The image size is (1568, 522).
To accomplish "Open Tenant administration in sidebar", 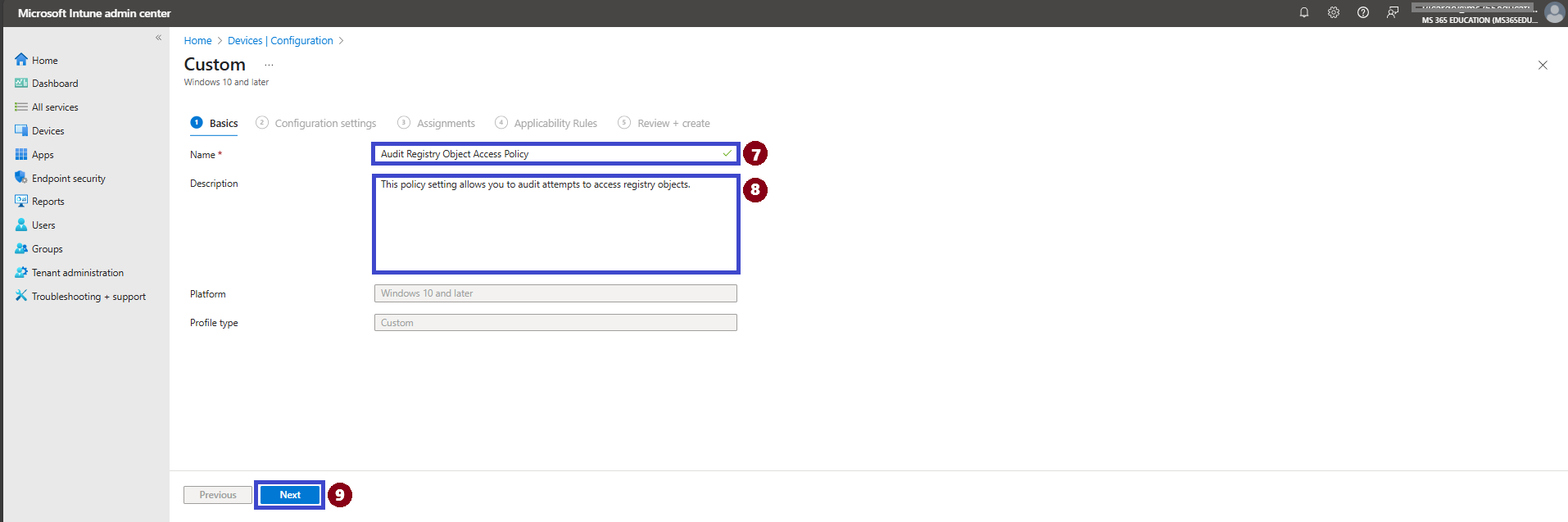I will (77, 272).
